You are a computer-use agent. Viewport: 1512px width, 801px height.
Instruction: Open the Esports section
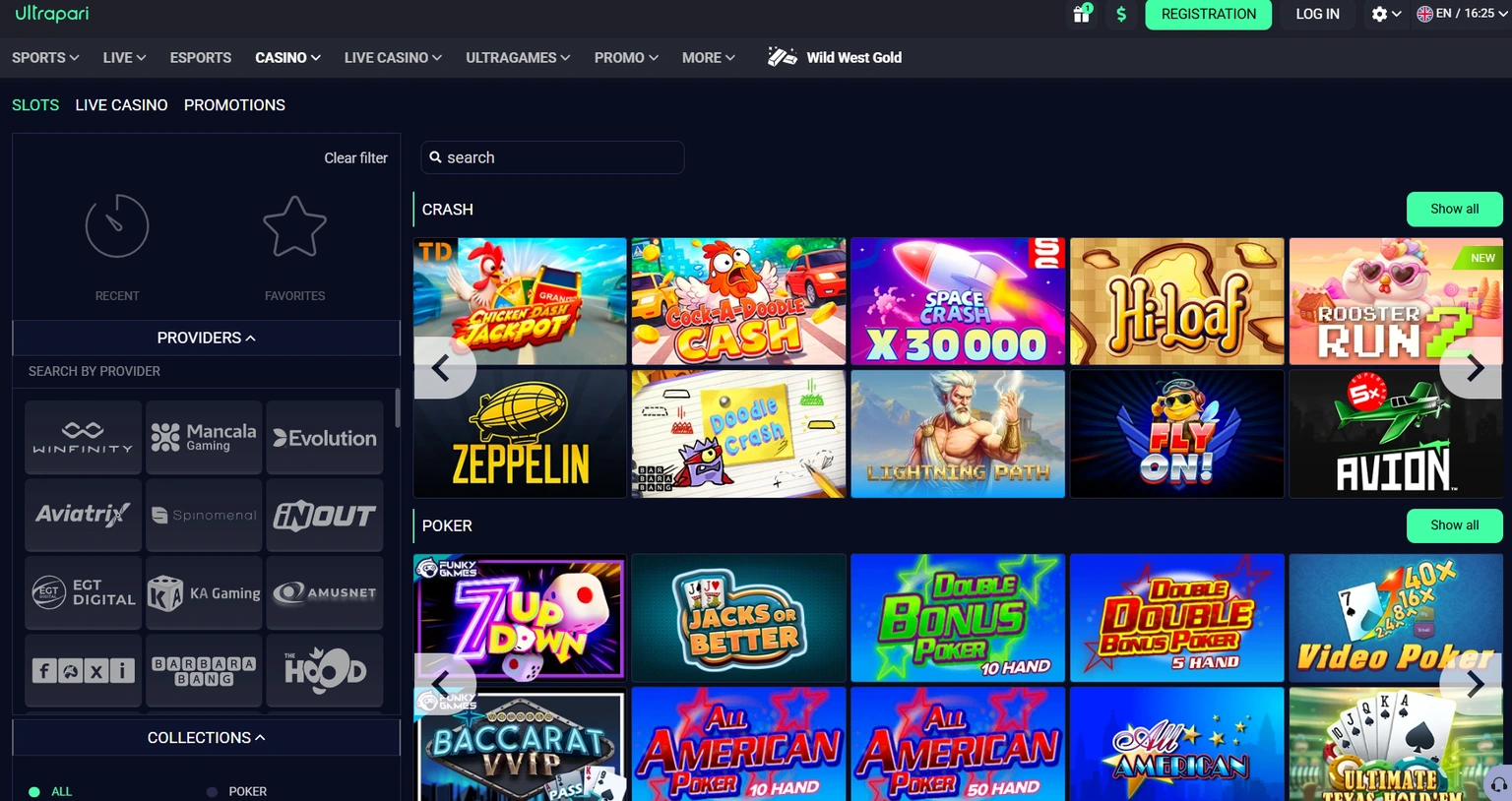click(201, 57)
